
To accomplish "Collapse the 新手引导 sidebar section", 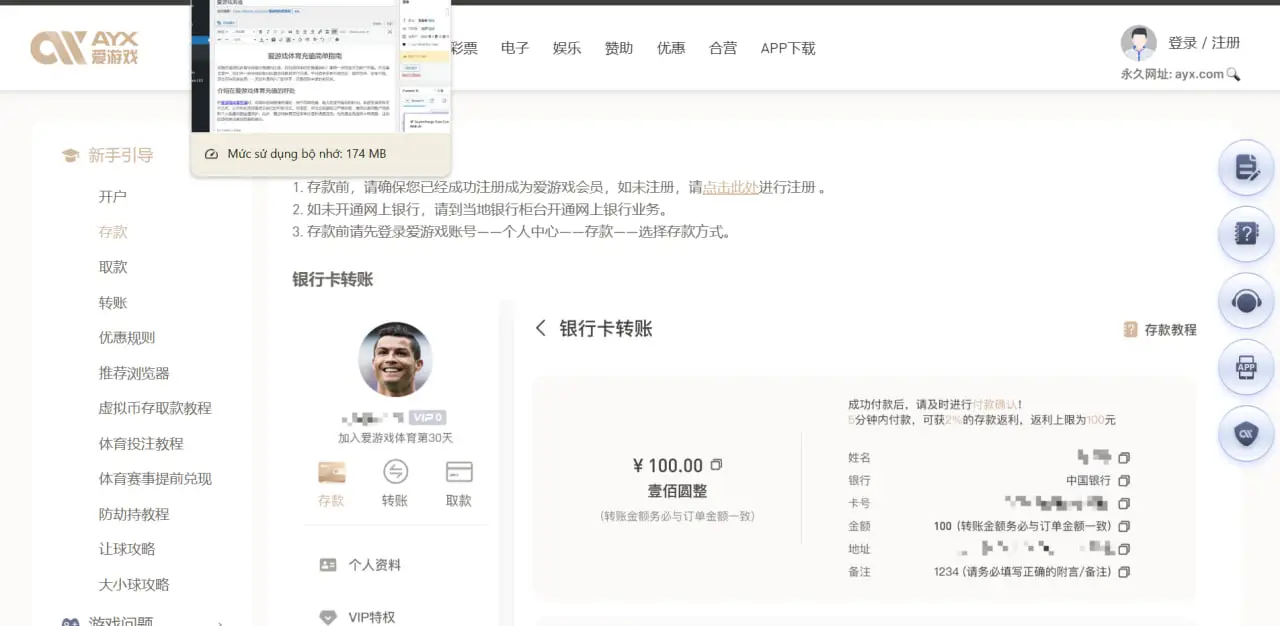I will pyautogui.click(x=120, y=155).
